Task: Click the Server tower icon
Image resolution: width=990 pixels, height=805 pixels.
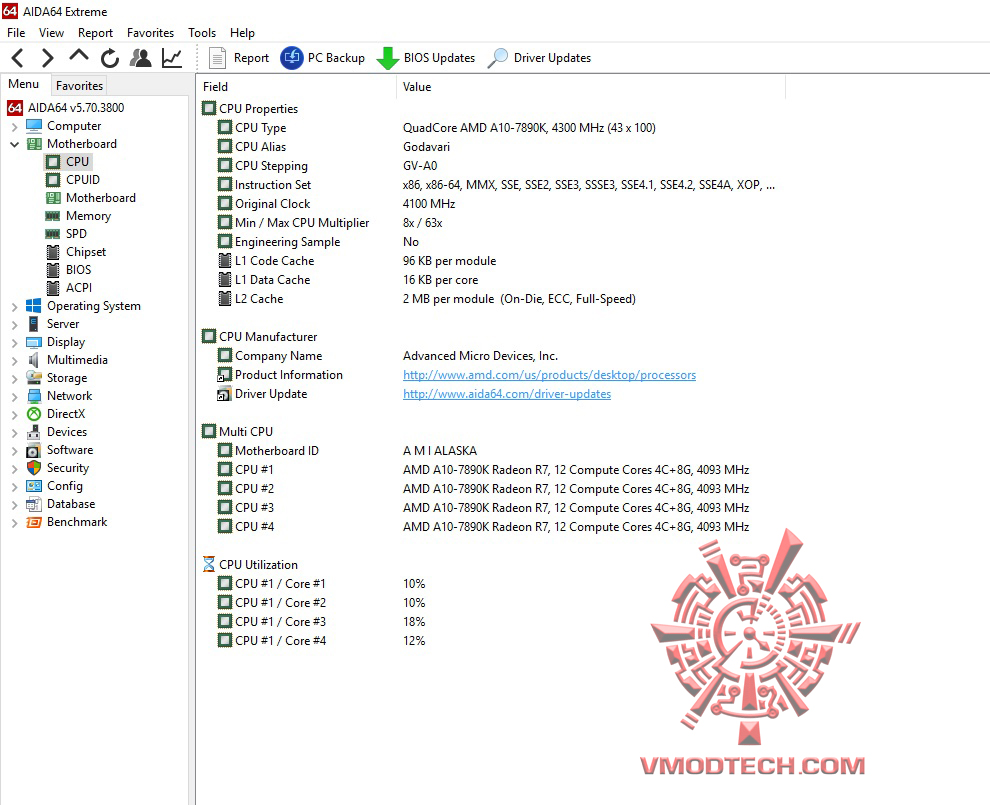Action: [x=34, y=324]
